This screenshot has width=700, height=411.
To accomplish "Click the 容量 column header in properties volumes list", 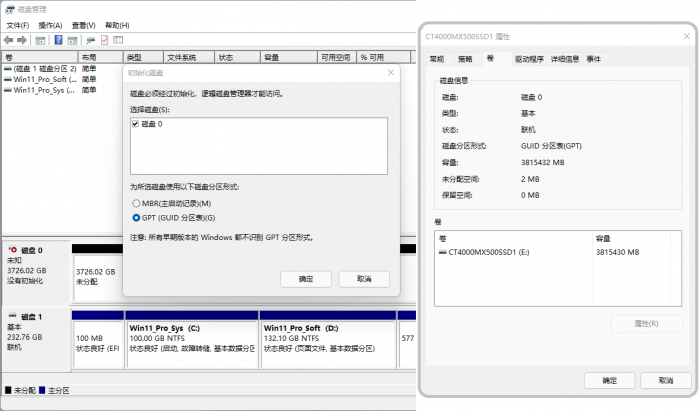I will pyautogui.click(x=631, y=239).
